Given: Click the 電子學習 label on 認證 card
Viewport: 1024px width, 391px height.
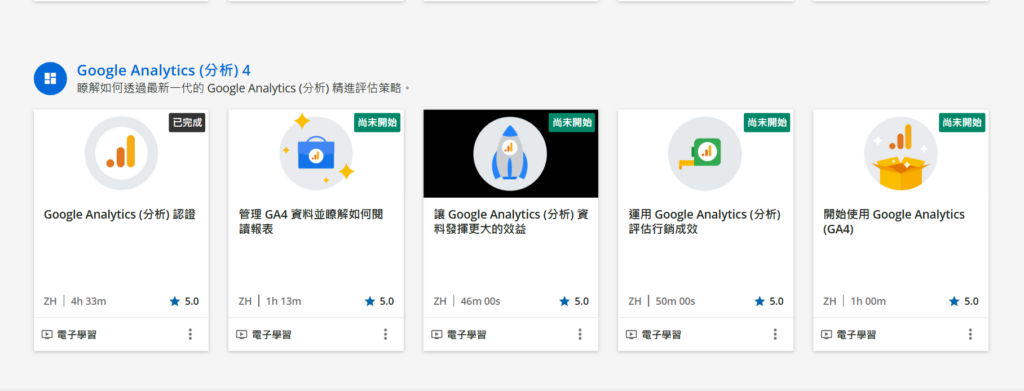Looking at the screenshot, I should 77,335.
